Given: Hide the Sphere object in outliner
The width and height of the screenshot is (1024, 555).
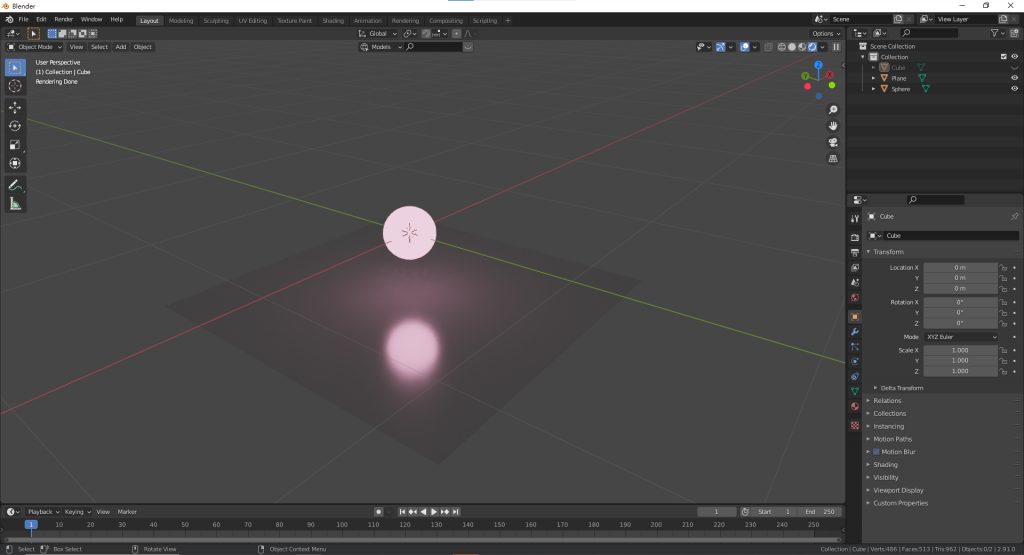Looking at the screenshot, I should coord(1014,89).
